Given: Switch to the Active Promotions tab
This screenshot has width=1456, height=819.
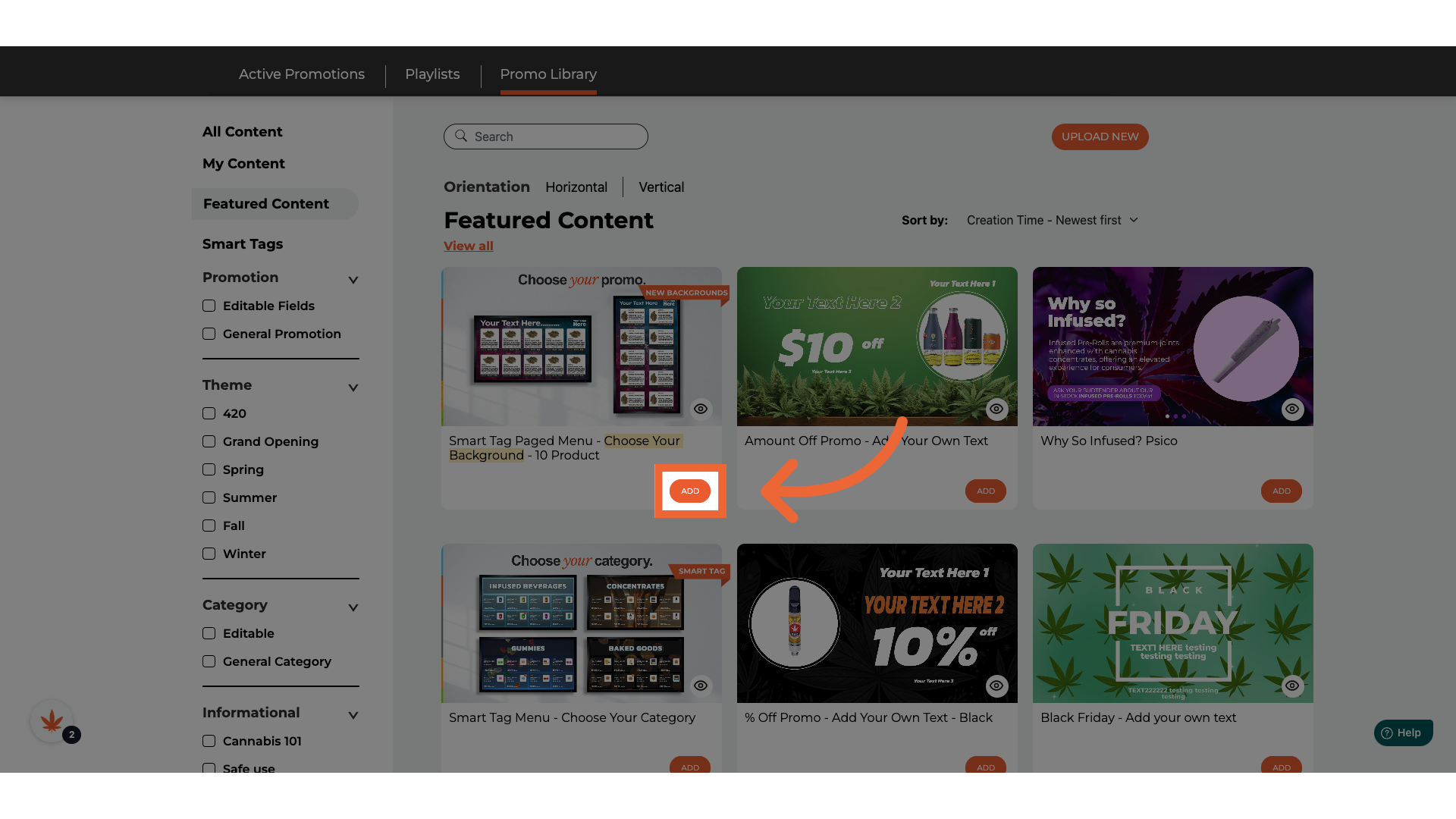Looking at the screenshot, I should point(302,74).
